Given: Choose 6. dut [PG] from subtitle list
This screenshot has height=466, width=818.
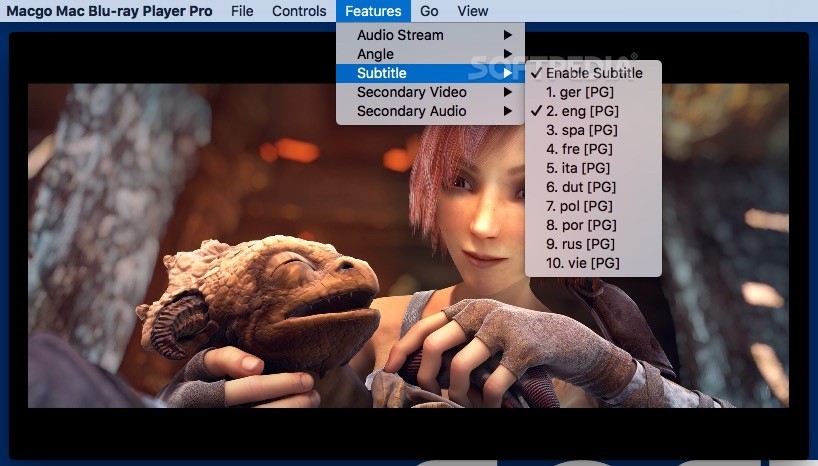Looking at the screenshot, I should click(x=580, y=187).
